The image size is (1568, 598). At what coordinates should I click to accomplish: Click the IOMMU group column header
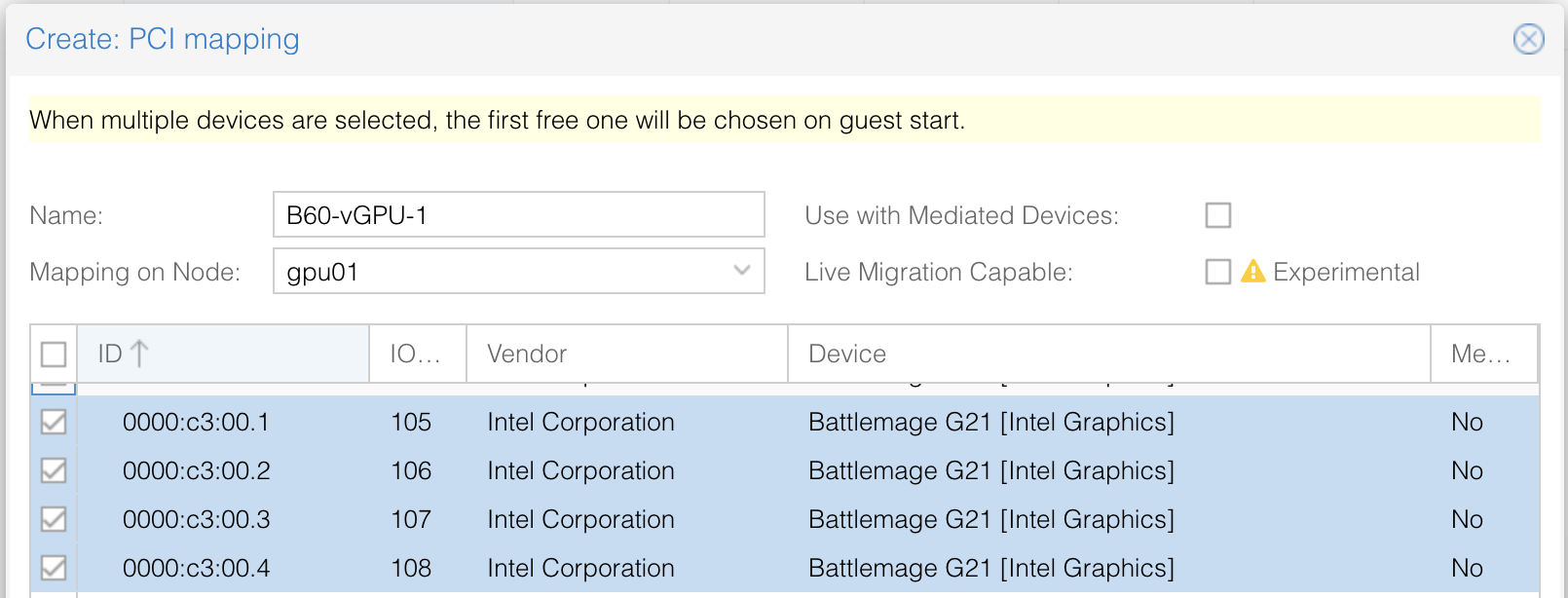click(x=416, y=354)
